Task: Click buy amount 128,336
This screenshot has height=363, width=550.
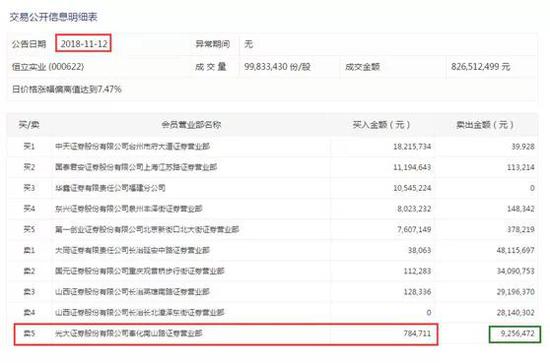Action: [417, 292]
